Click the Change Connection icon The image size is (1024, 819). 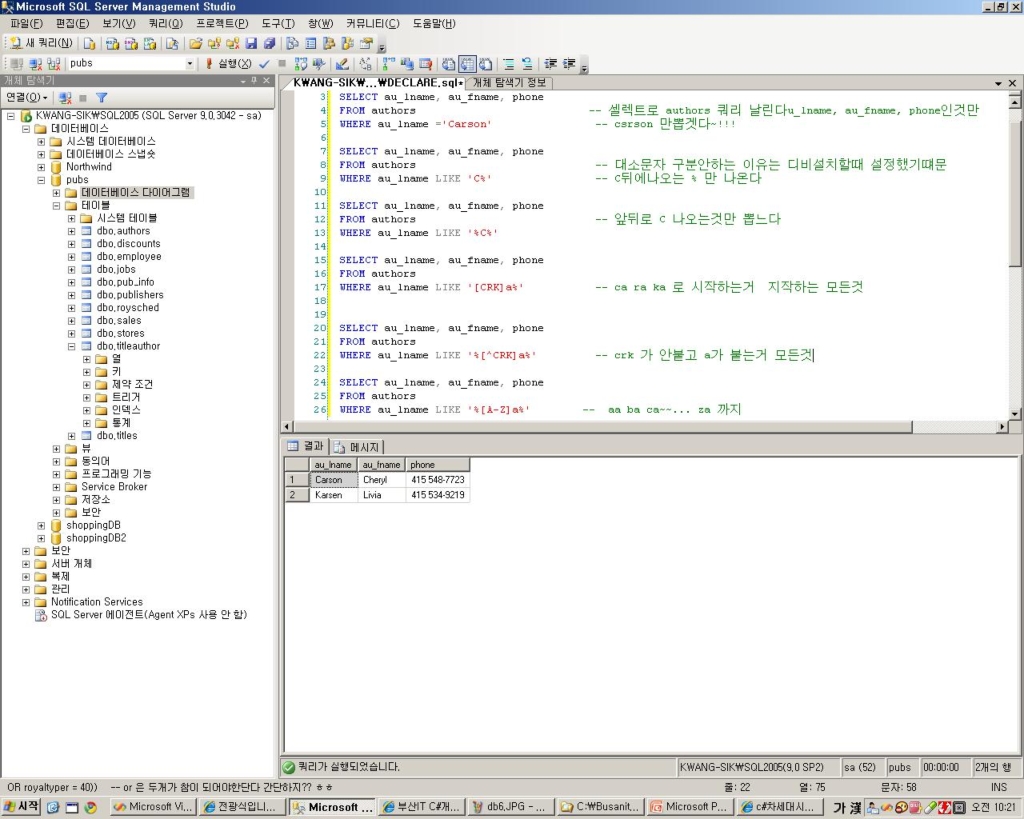(x=54, y=63)
